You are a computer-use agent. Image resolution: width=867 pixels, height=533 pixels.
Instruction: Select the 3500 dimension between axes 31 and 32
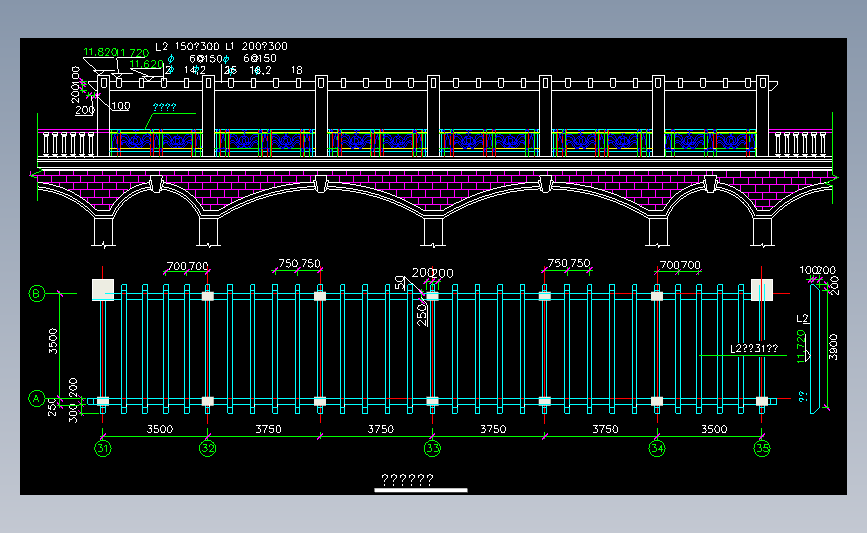(160, 429)
